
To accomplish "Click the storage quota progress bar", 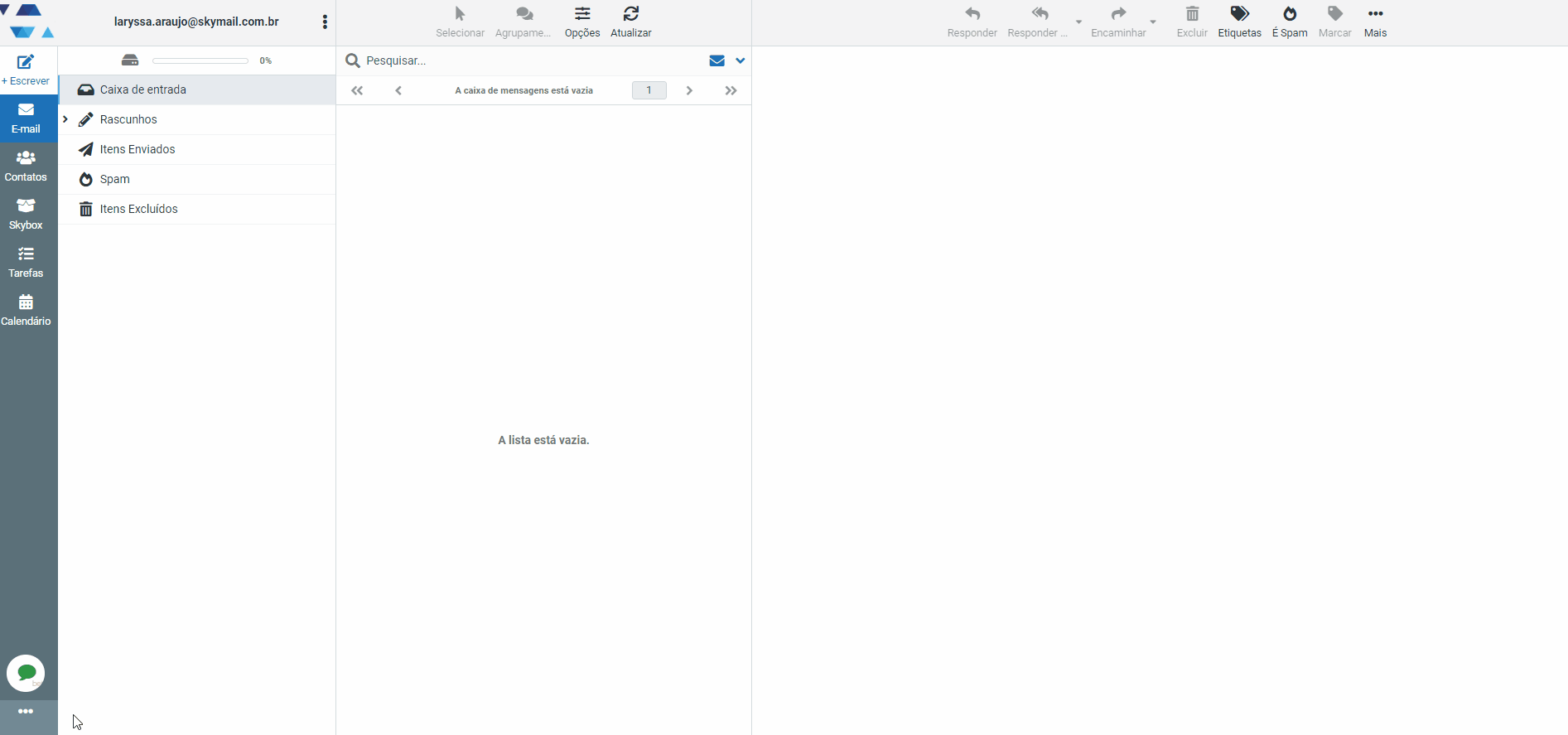I will click(200, 60).
